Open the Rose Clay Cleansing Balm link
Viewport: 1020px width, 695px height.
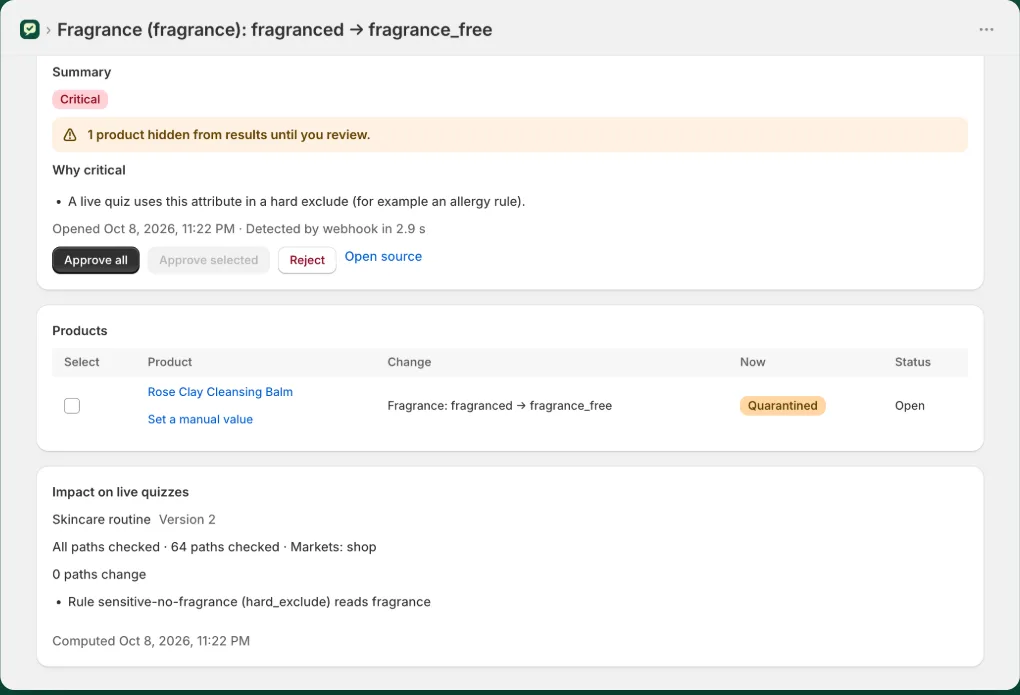220,392
